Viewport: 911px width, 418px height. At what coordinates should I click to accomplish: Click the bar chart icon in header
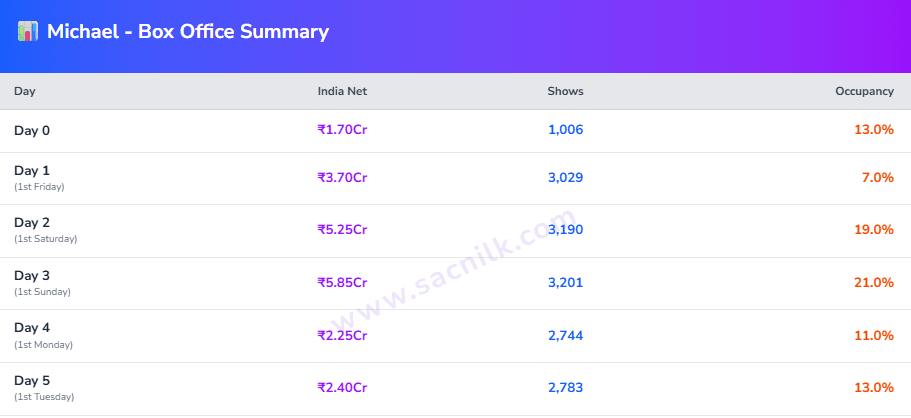click(x=28, y=31)
